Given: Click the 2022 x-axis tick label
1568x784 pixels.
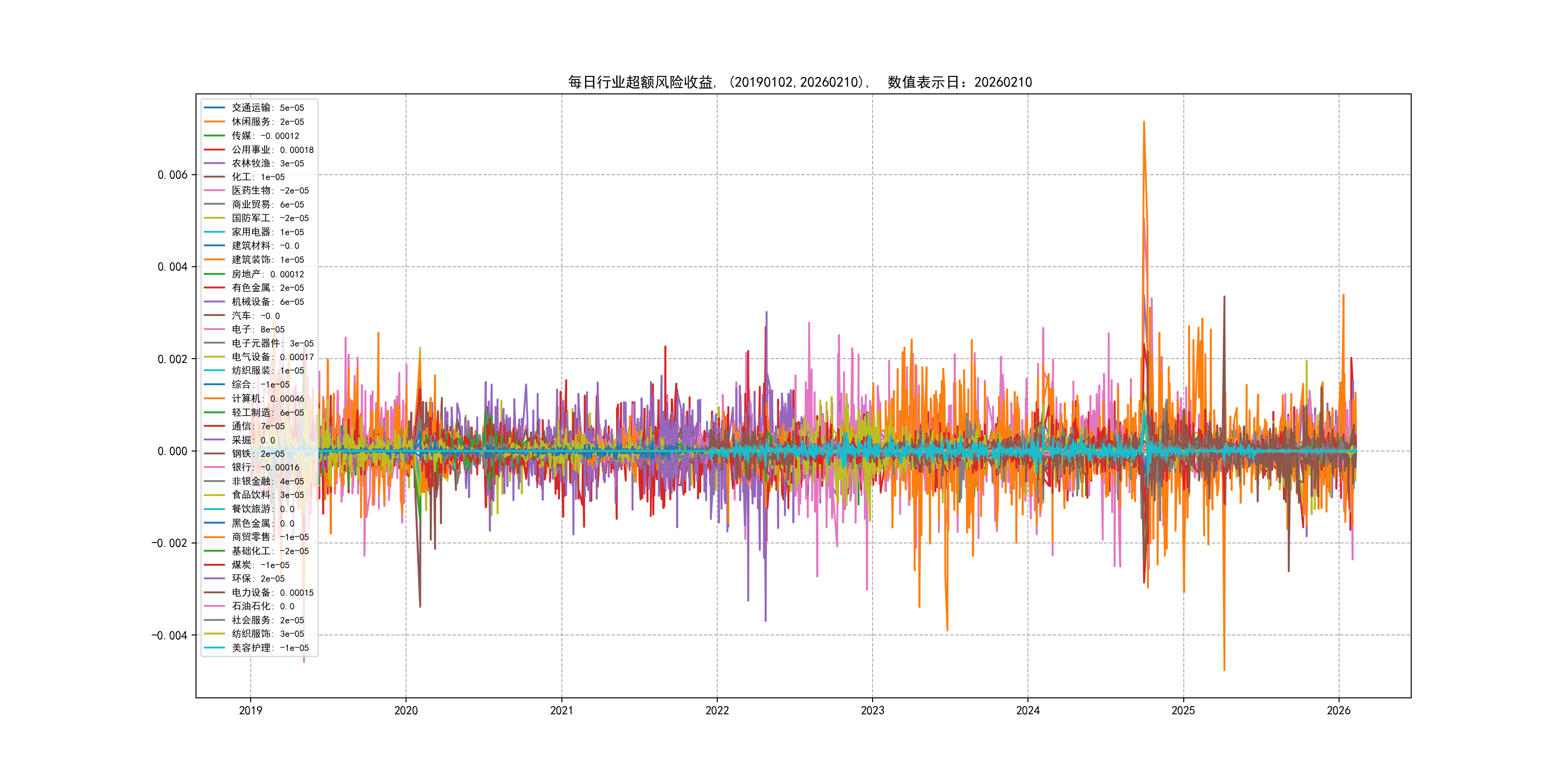Looking at the screenshot, I should 717,710.
